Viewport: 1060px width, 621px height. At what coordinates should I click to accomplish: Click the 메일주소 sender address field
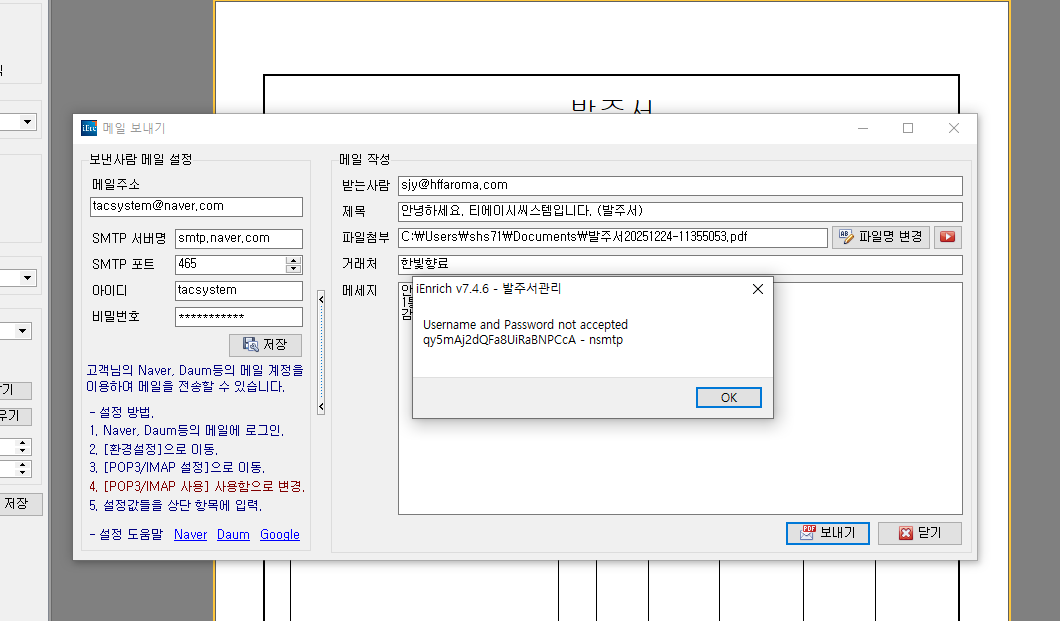point(196,207)
